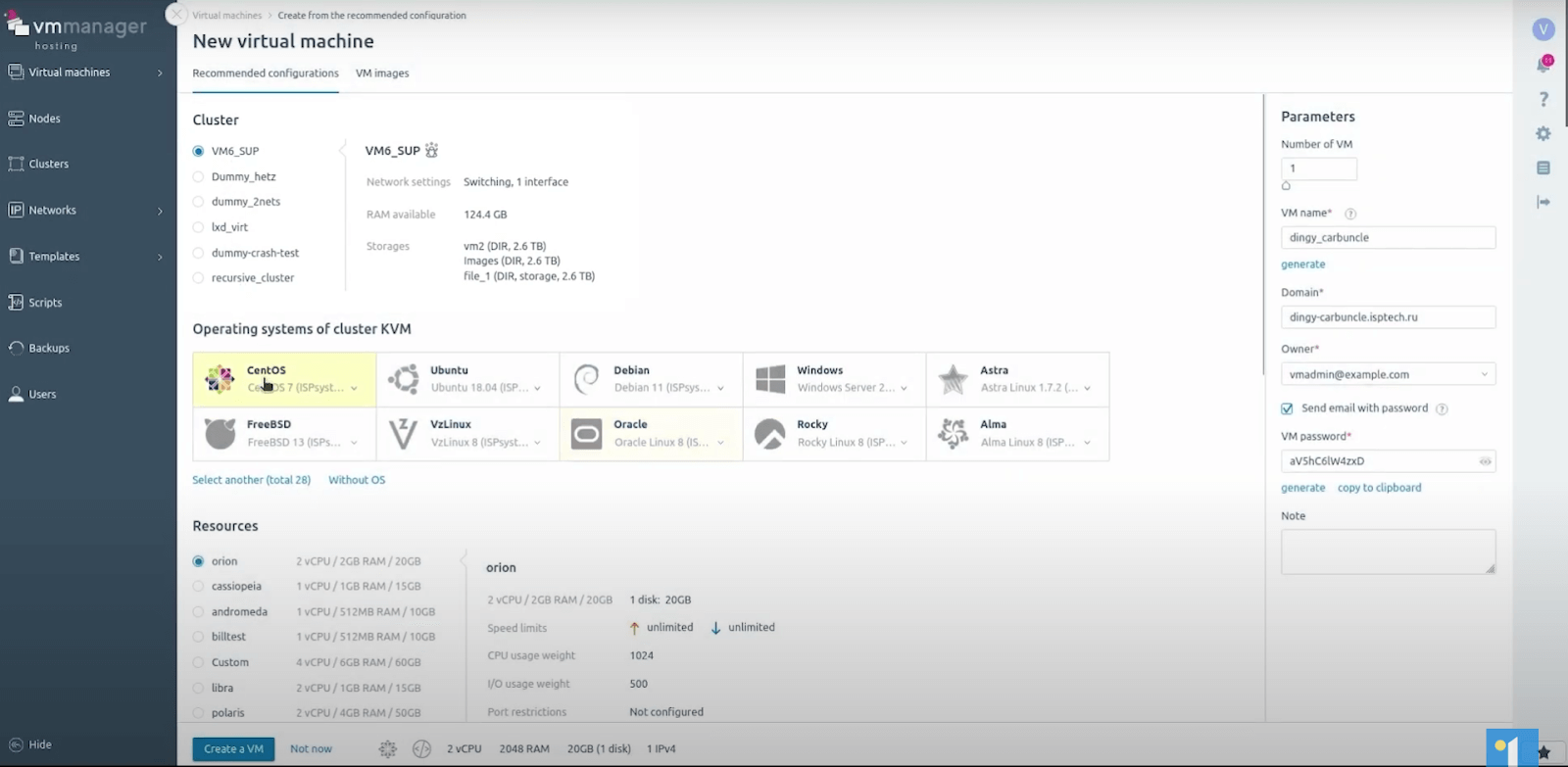The height and width of the screenshot is (767, 1568).
Task: Click the Create a VM button
Action: click(233, 749)
